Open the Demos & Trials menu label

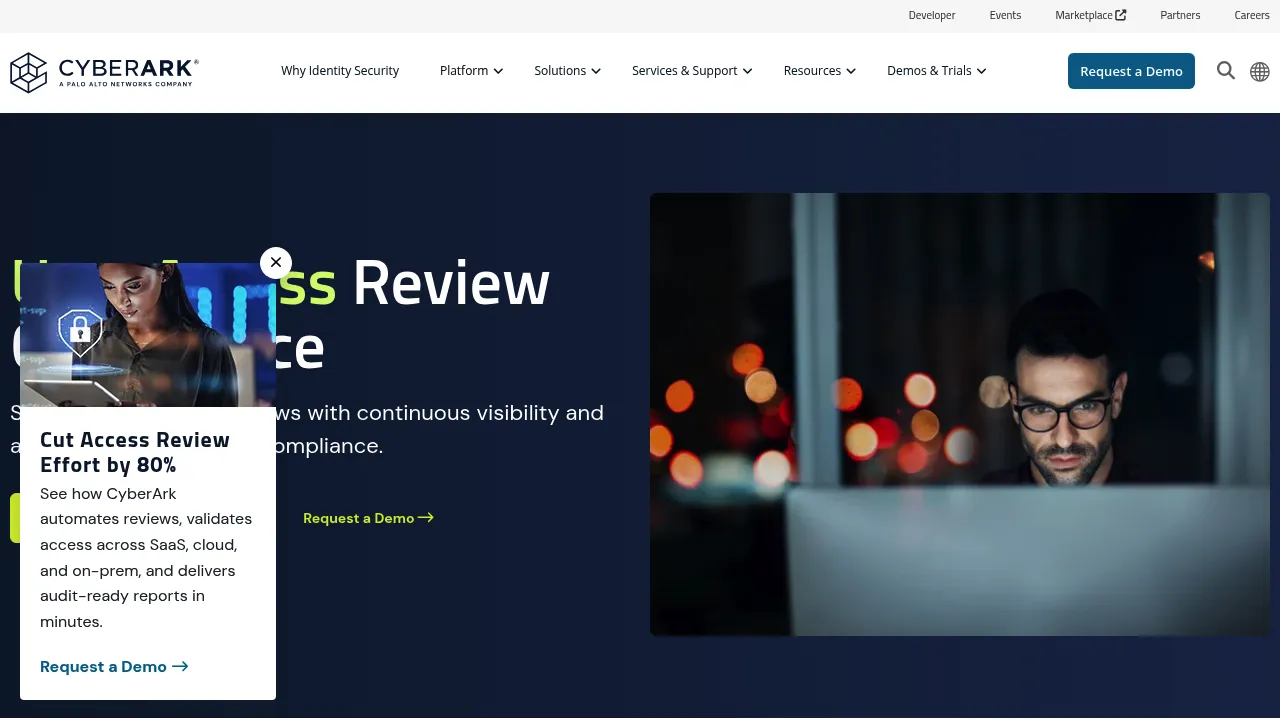[x=929, y=71]
